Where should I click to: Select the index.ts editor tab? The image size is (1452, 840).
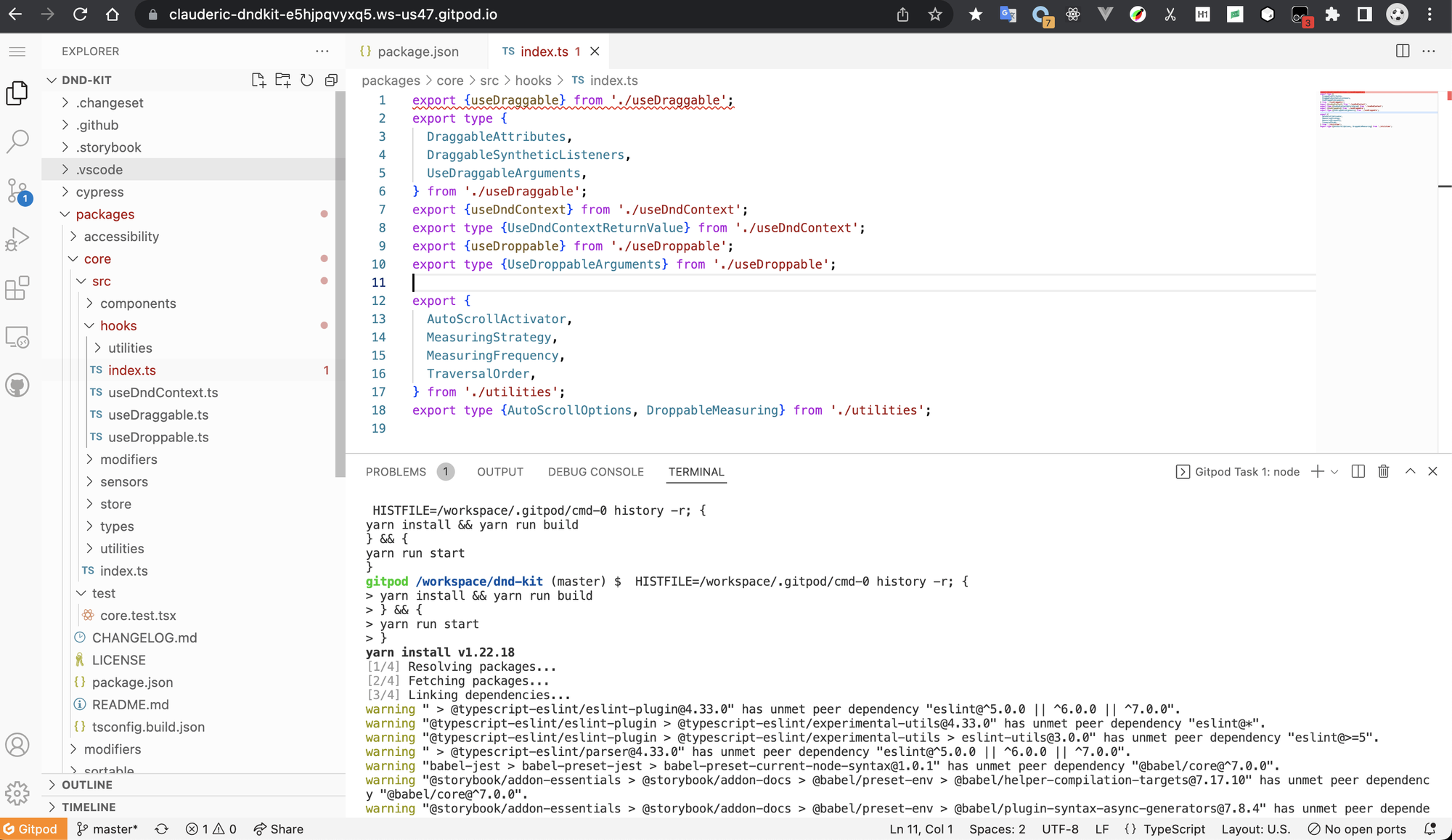point(544,52)
